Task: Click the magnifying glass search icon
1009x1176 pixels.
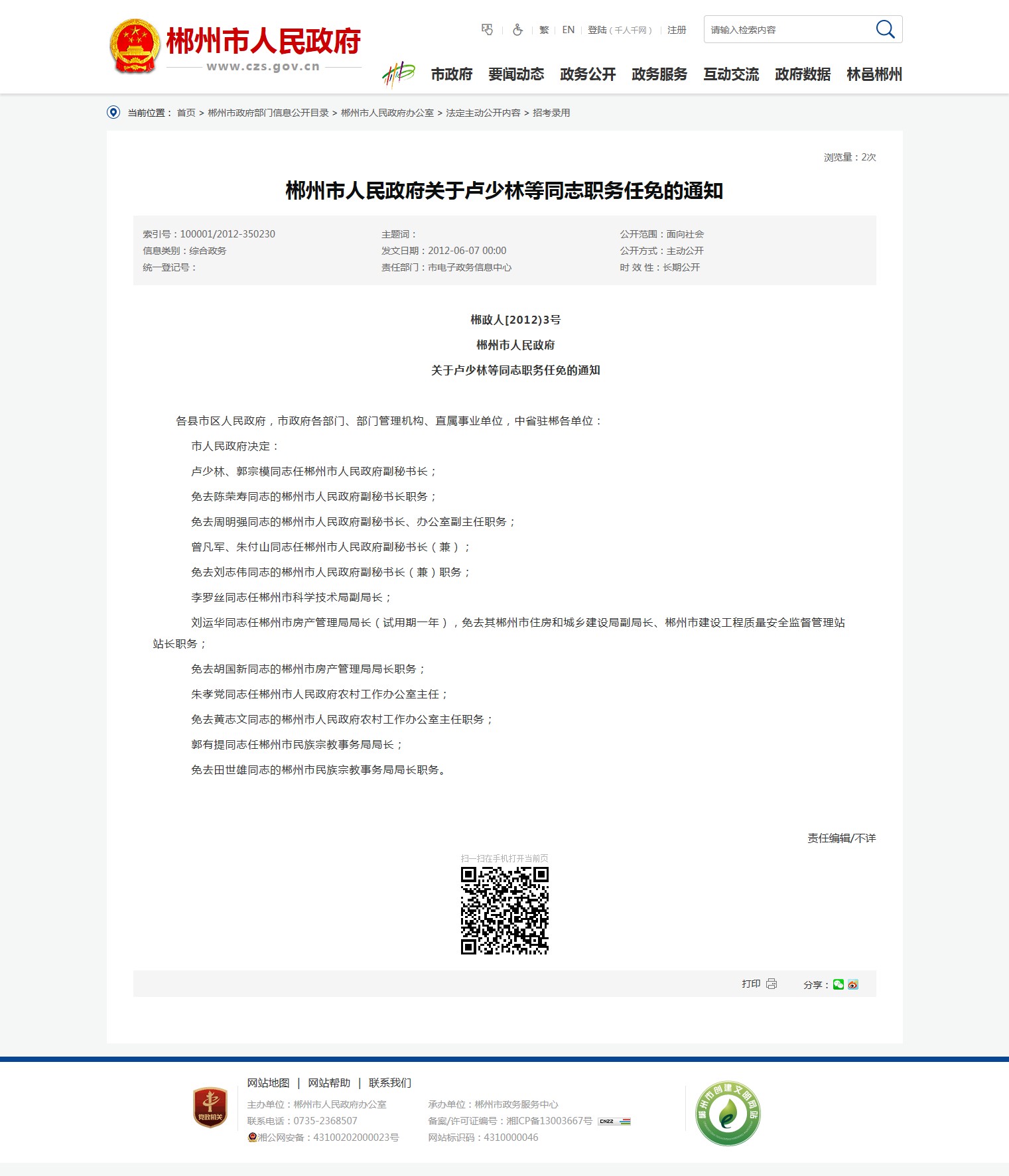Action: [885, 29]
